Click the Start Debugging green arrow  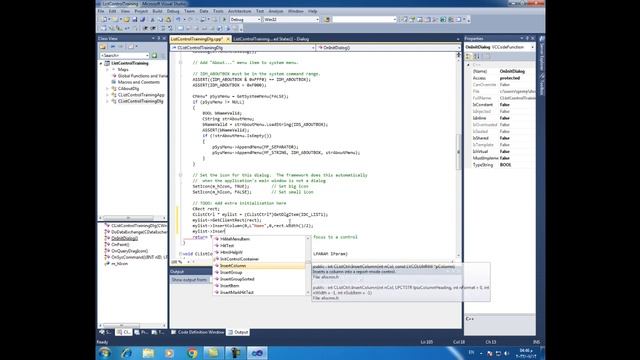point(224,20)
